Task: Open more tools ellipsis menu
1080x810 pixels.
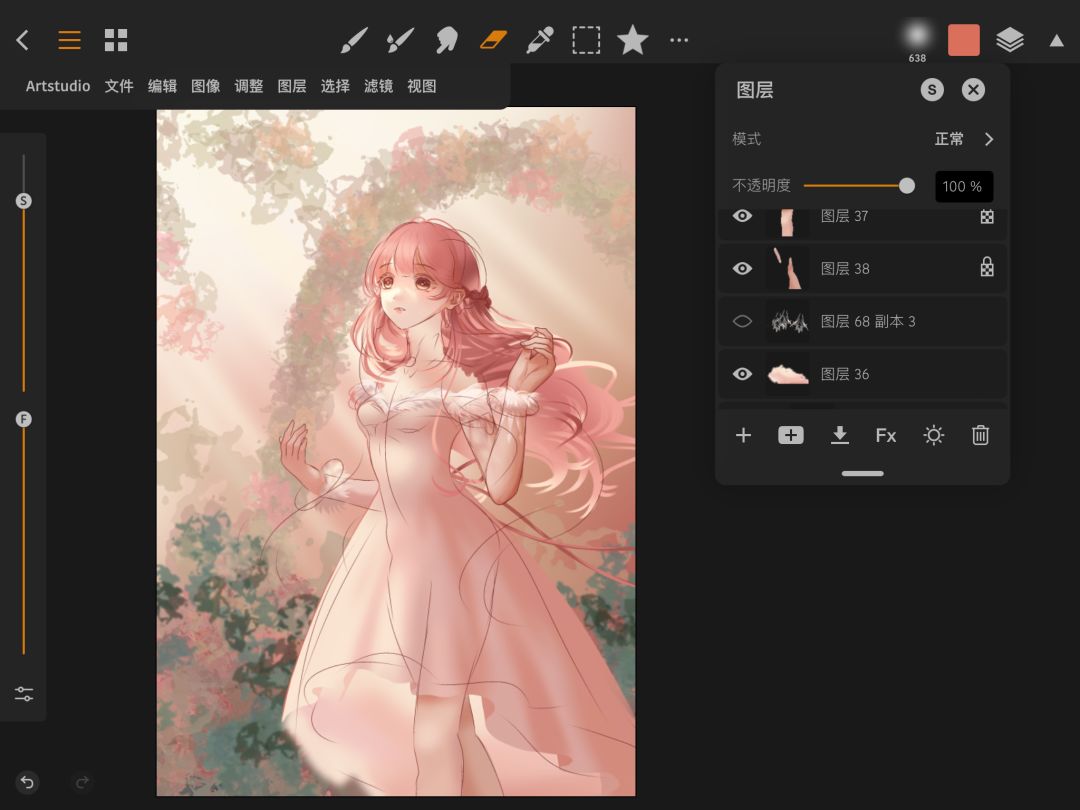Action: click(679, 40)
